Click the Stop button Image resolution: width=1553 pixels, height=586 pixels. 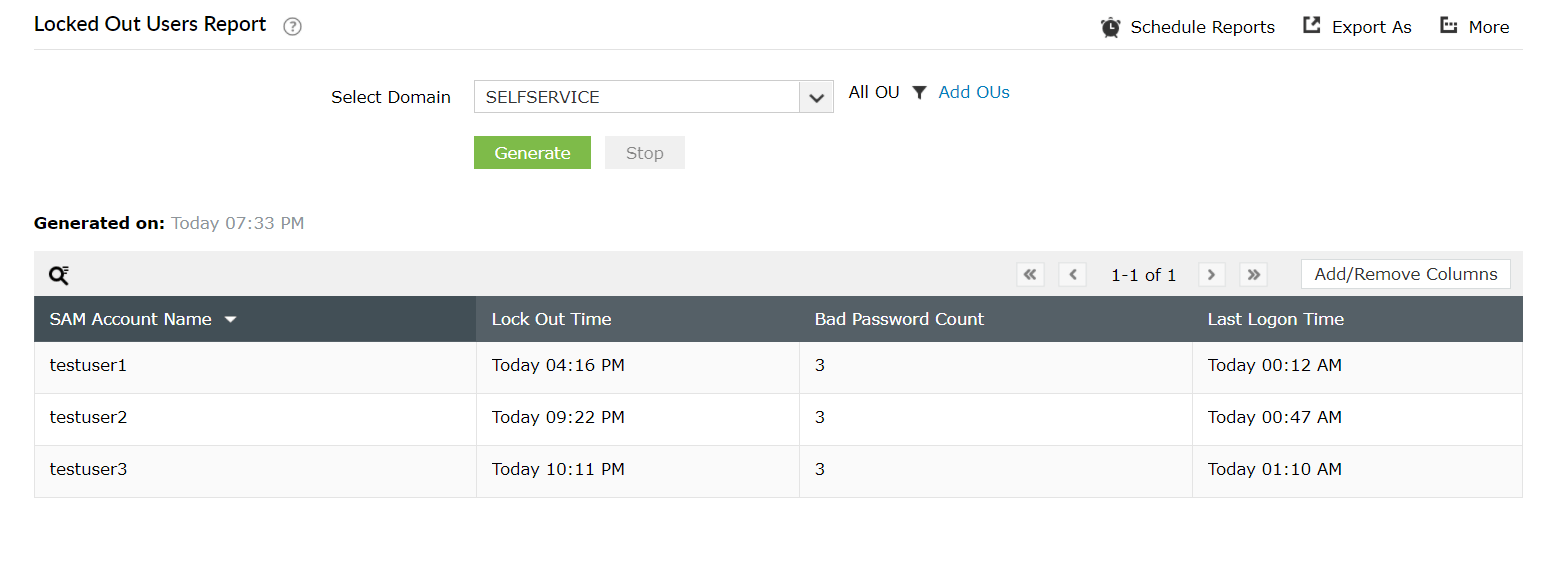point(644,153)
